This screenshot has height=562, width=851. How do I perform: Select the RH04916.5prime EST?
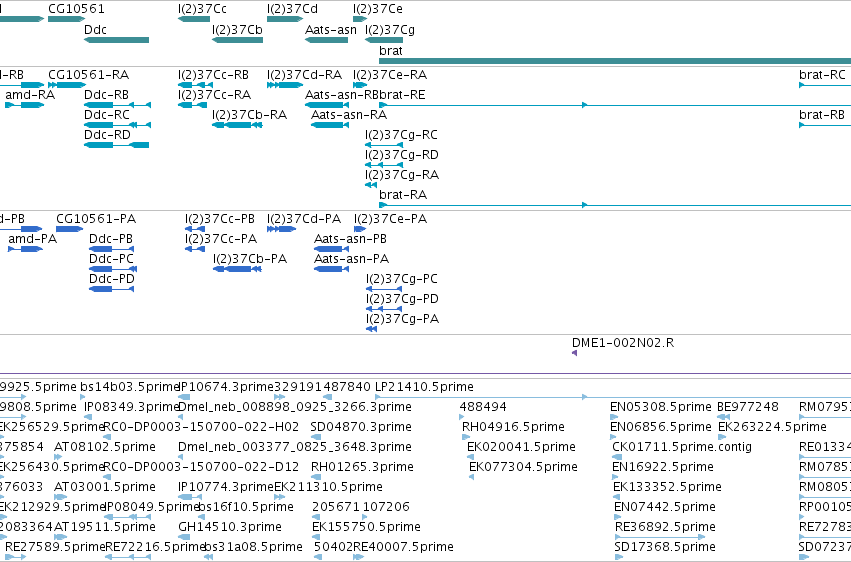[464, 438]
